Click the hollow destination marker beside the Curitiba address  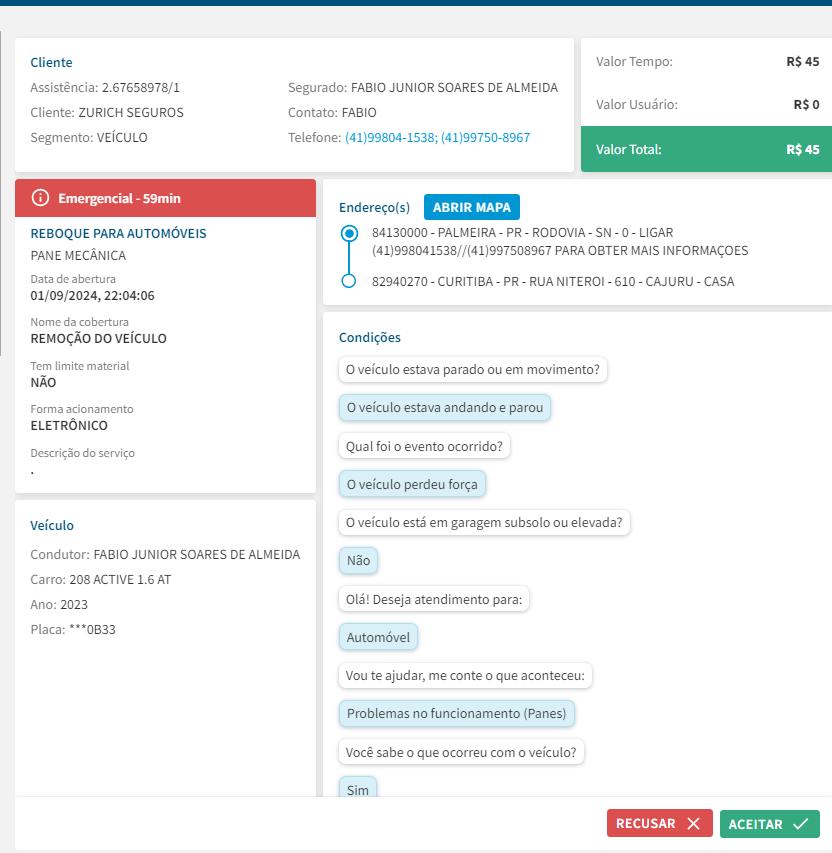point(349,281)
